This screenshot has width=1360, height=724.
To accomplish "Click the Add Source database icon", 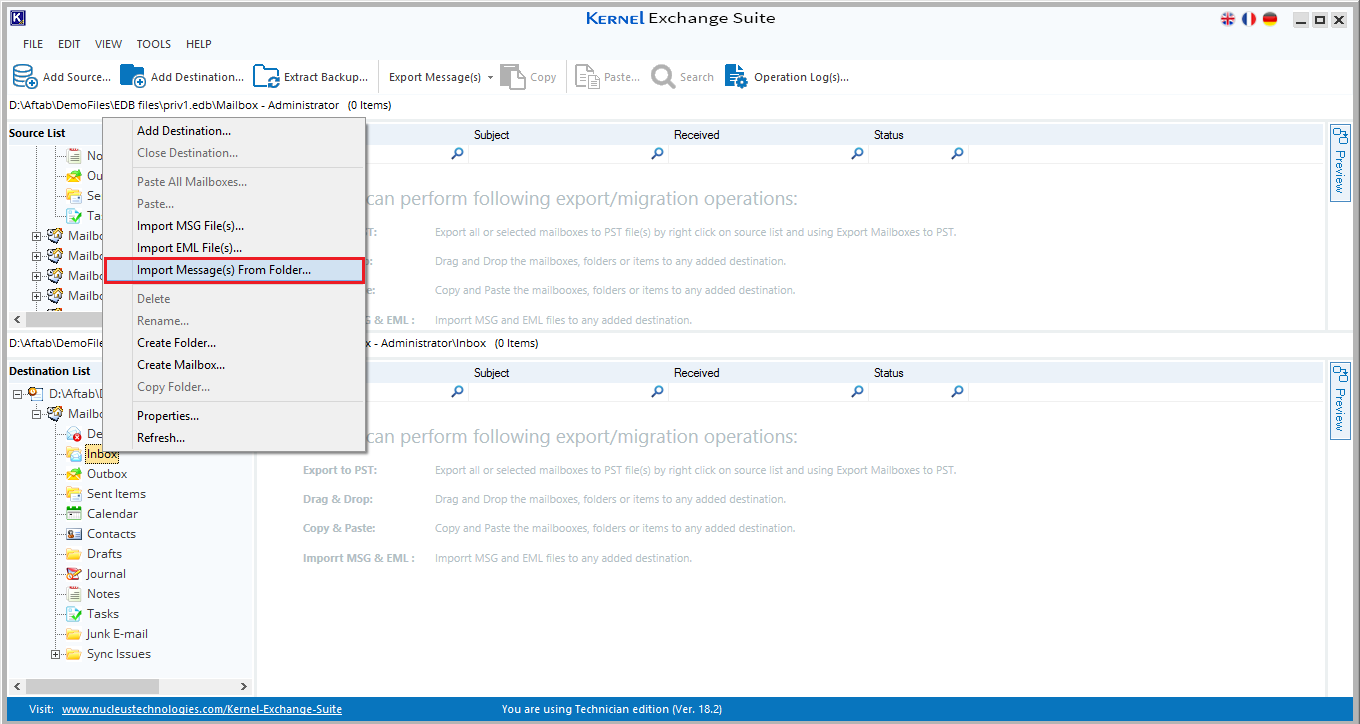I will click(25, 77).
